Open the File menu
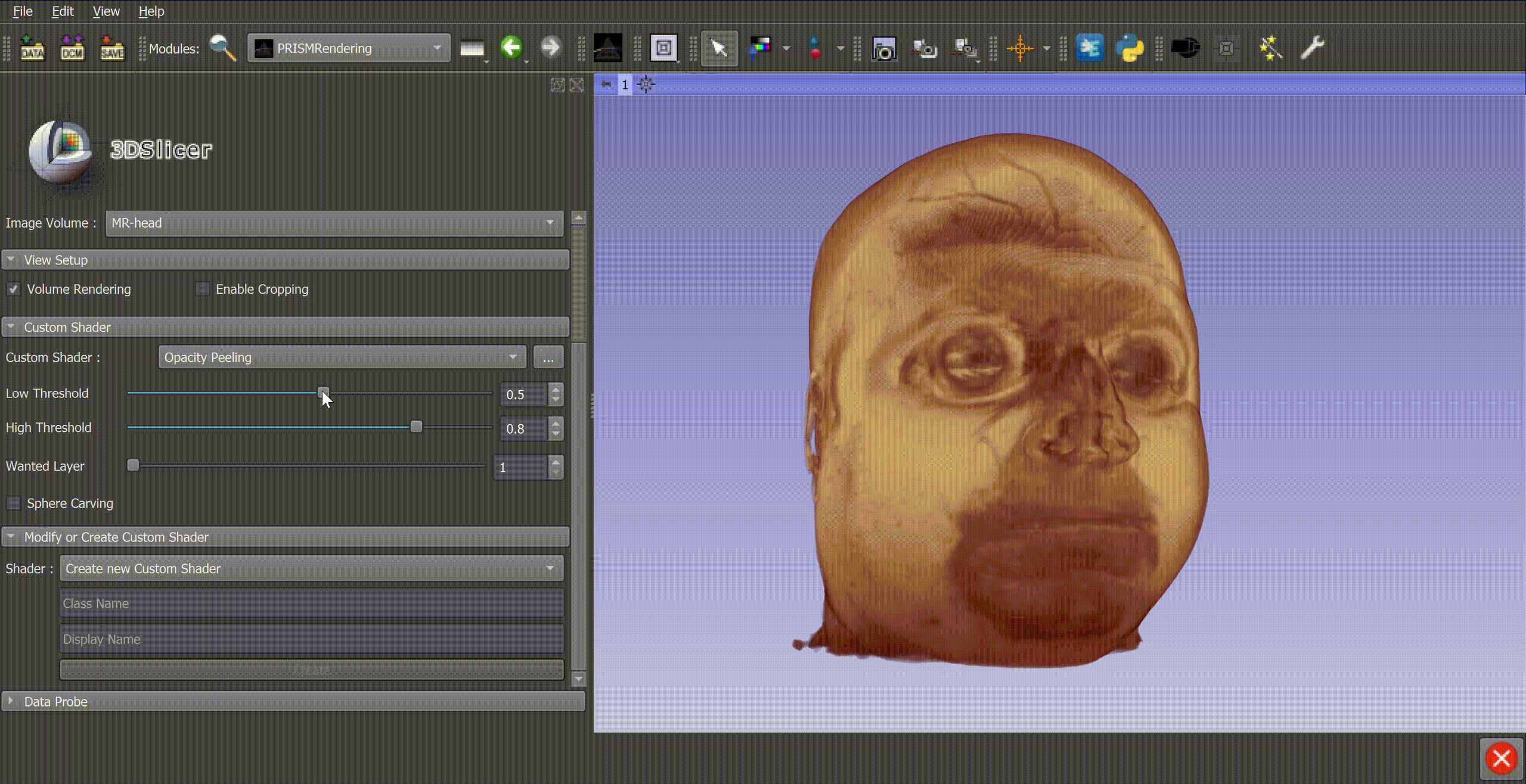 (23, 11)
